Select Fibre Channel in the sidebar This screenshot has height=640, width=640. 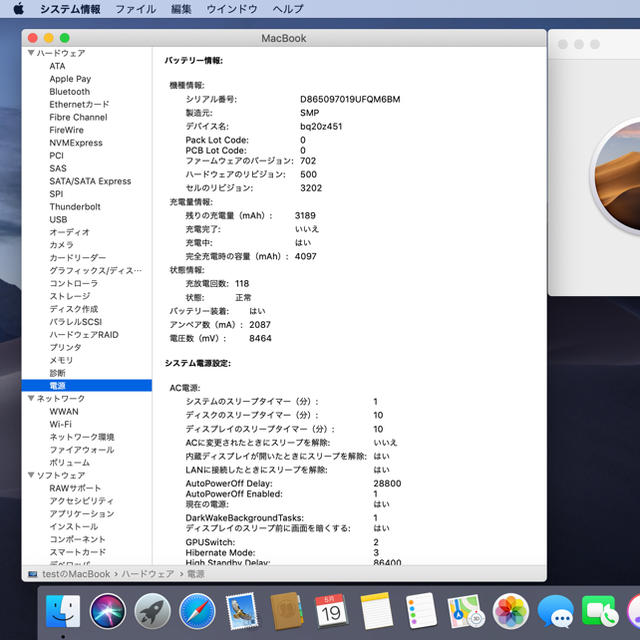pyautogui.click(x=78, y=117)
